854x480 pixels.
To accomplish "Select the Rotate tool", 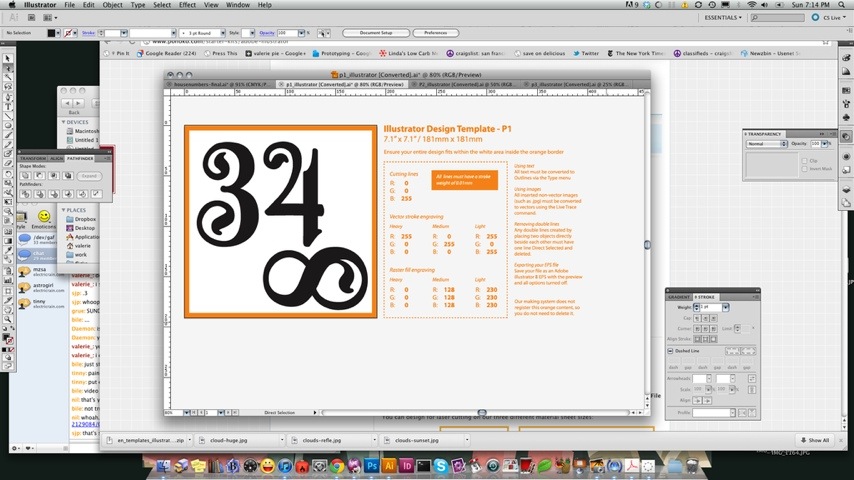I will coord(8,174).
